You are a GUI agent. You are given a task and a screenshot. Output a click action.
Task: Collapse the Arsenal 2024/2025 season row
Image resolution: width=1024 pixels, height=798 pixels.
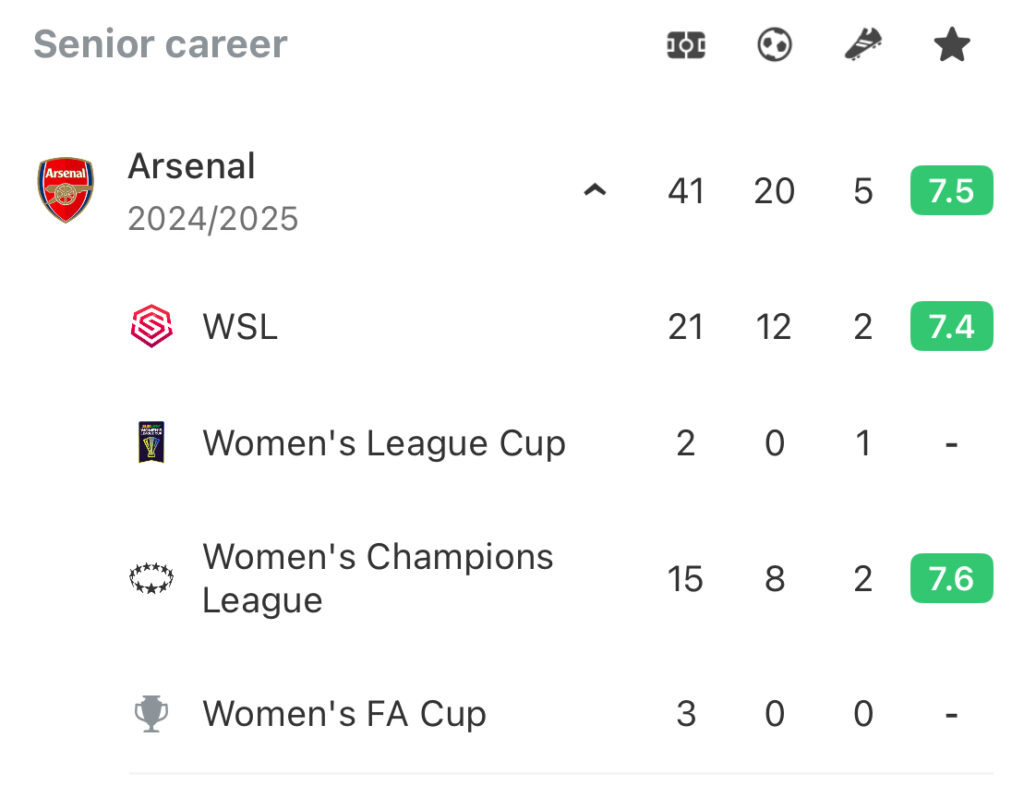(595, 190)
